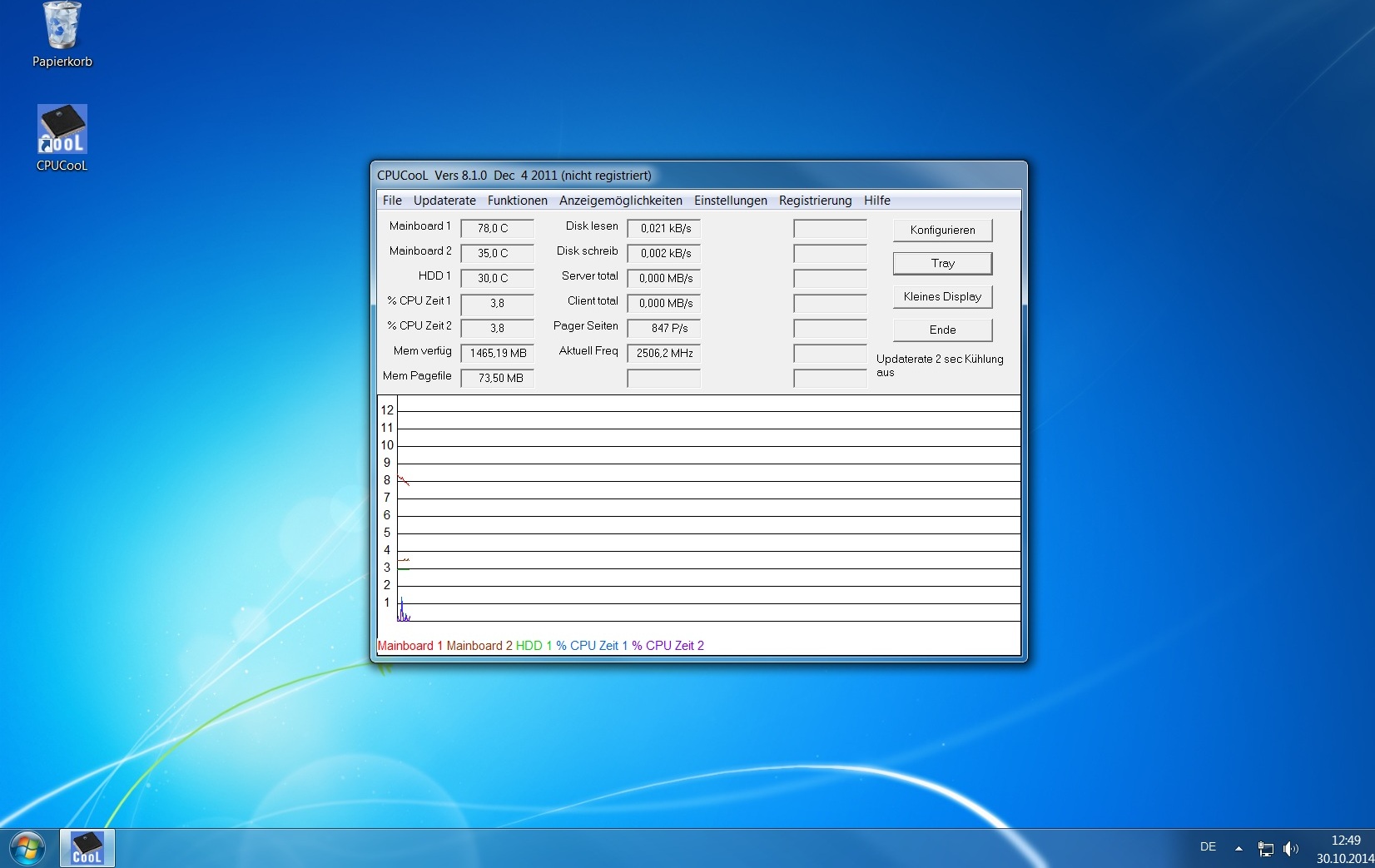Click the network icon in system tray
Image resolution: width=1375 pixels, height=868 pixels.
coord(1265,849)
